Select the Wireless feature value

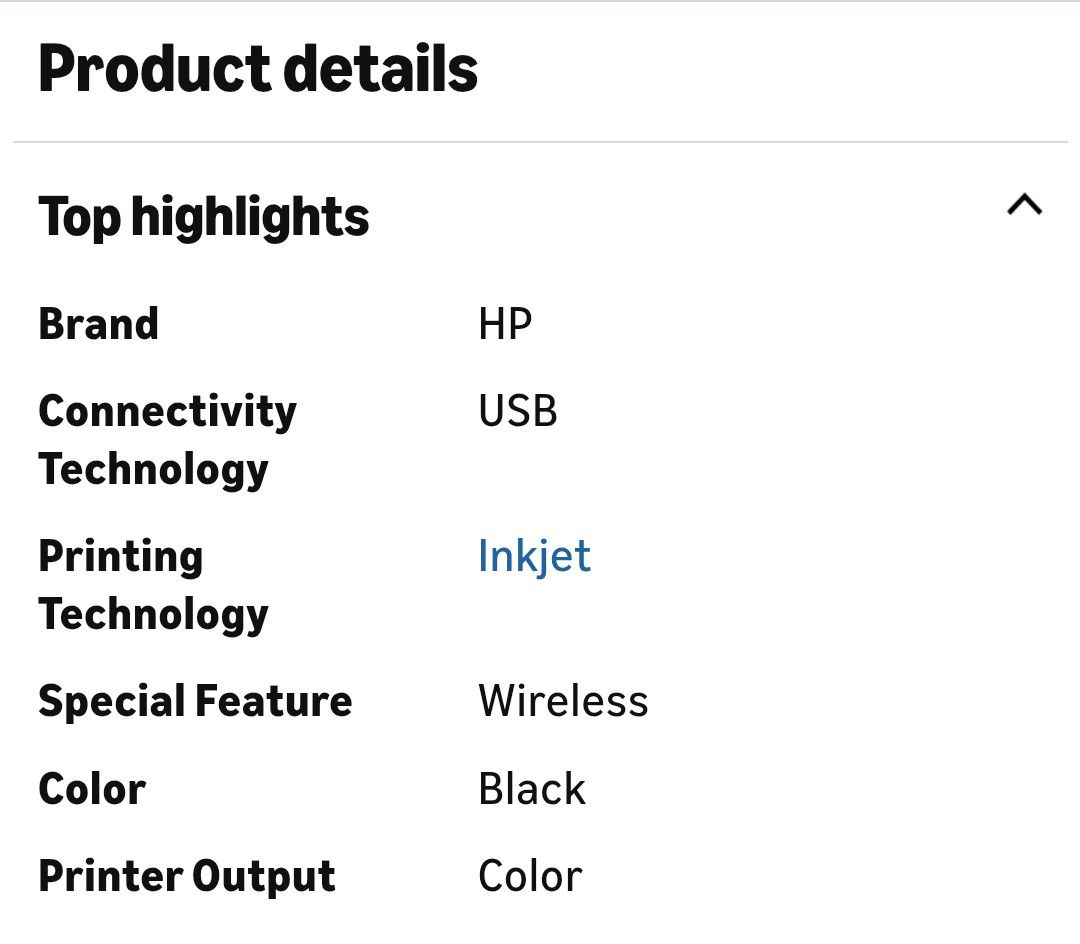[x=563, y=702]
